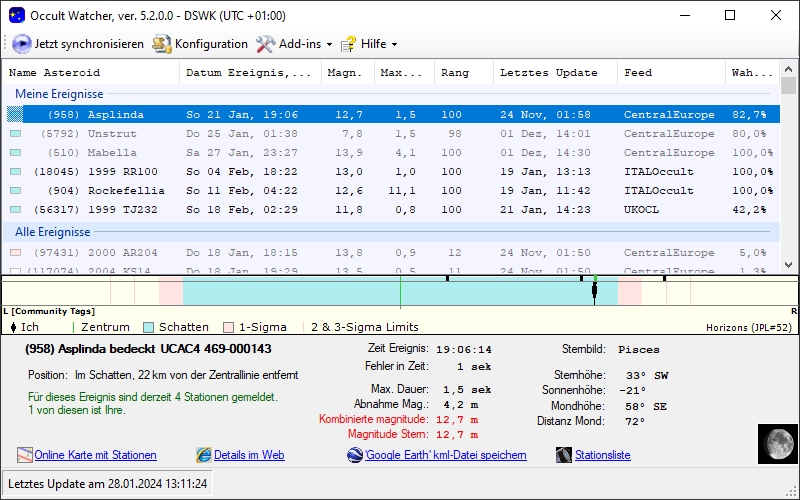Click the Schatten cyan legend swatch
The width and height of the screenshot is (800, 500).
pos(148,327)
